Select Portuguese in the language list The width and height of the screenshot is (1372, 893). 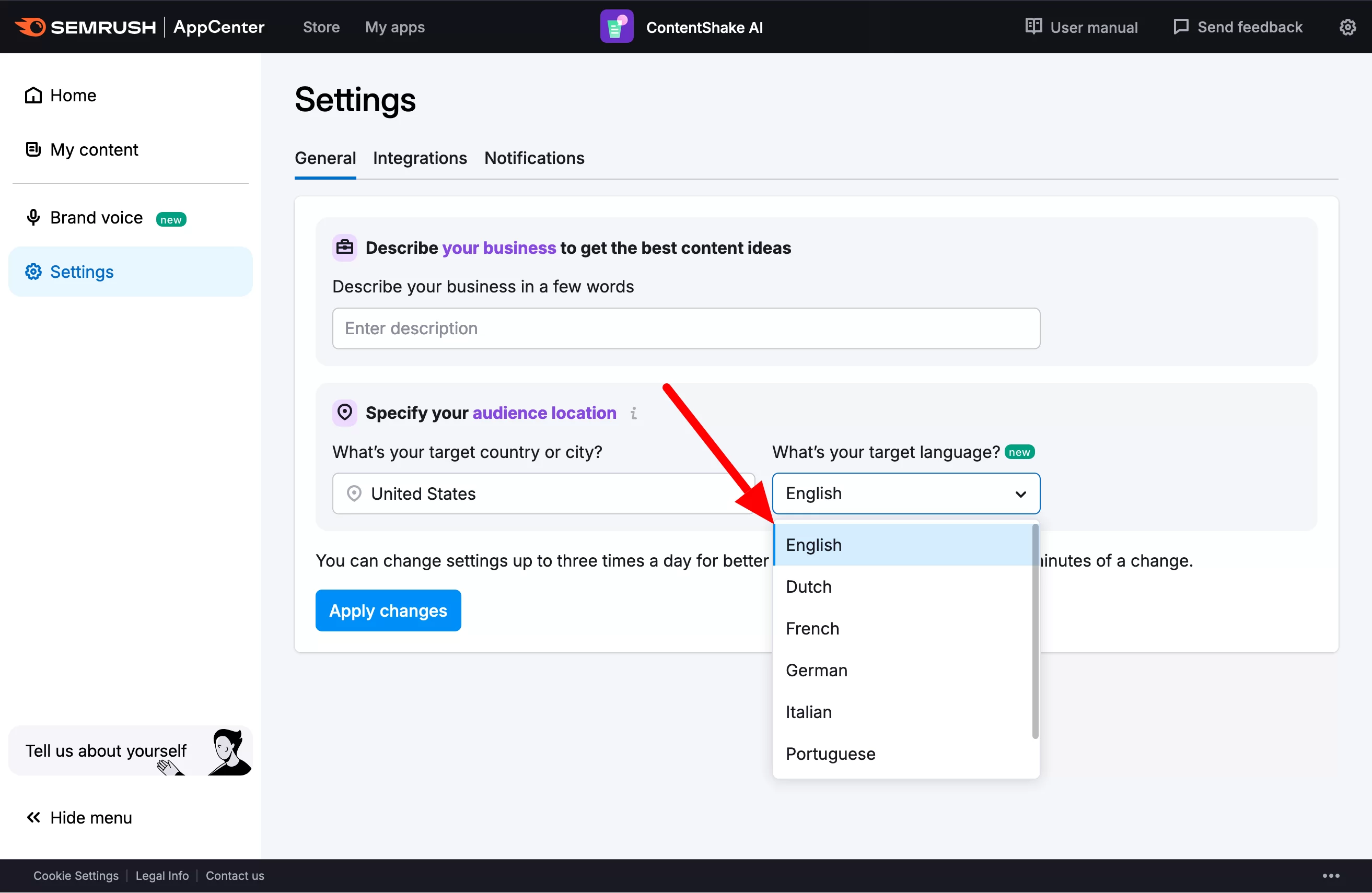click(x=903, y=754)
